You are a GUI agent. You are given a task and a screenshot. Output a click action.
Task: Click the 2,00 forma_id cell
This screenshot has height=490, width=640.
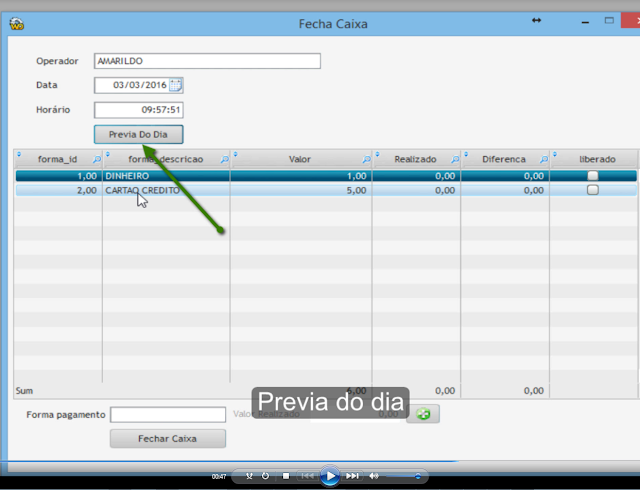click(x=59, y=190)
